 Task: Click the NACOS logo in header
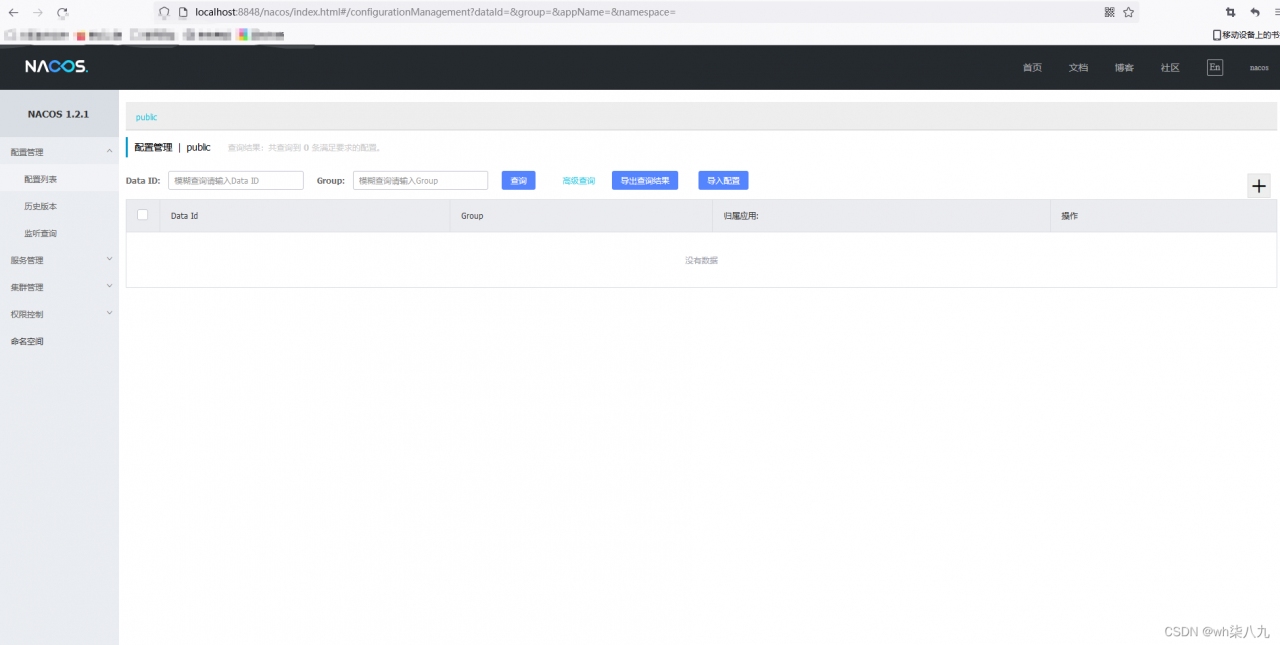coord(56,67)
